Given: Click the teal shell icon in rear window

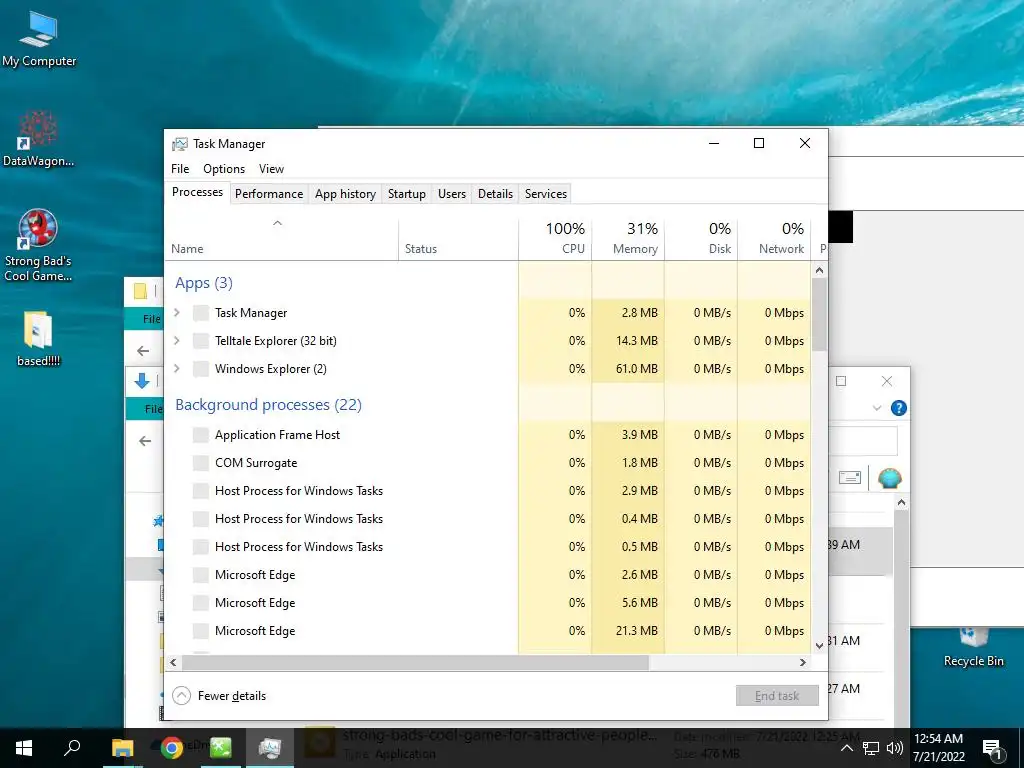Looking at the screenshot, I should [889, 478].
